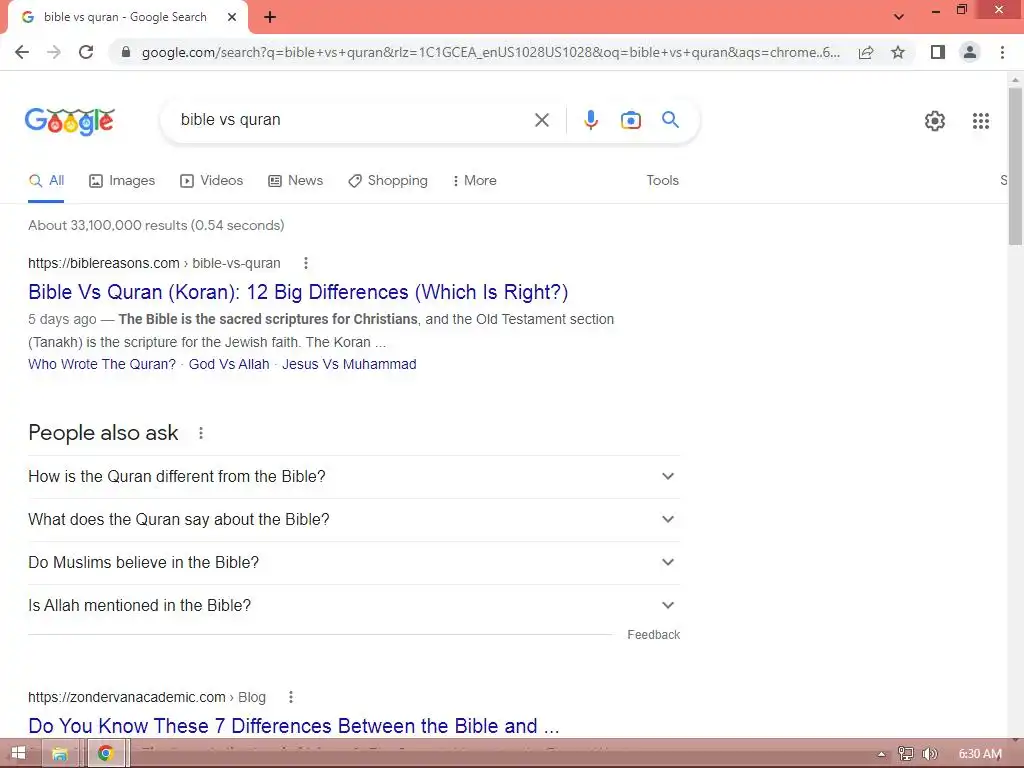Open the 'Who Wrote The Quran?' sitelink

102,364
